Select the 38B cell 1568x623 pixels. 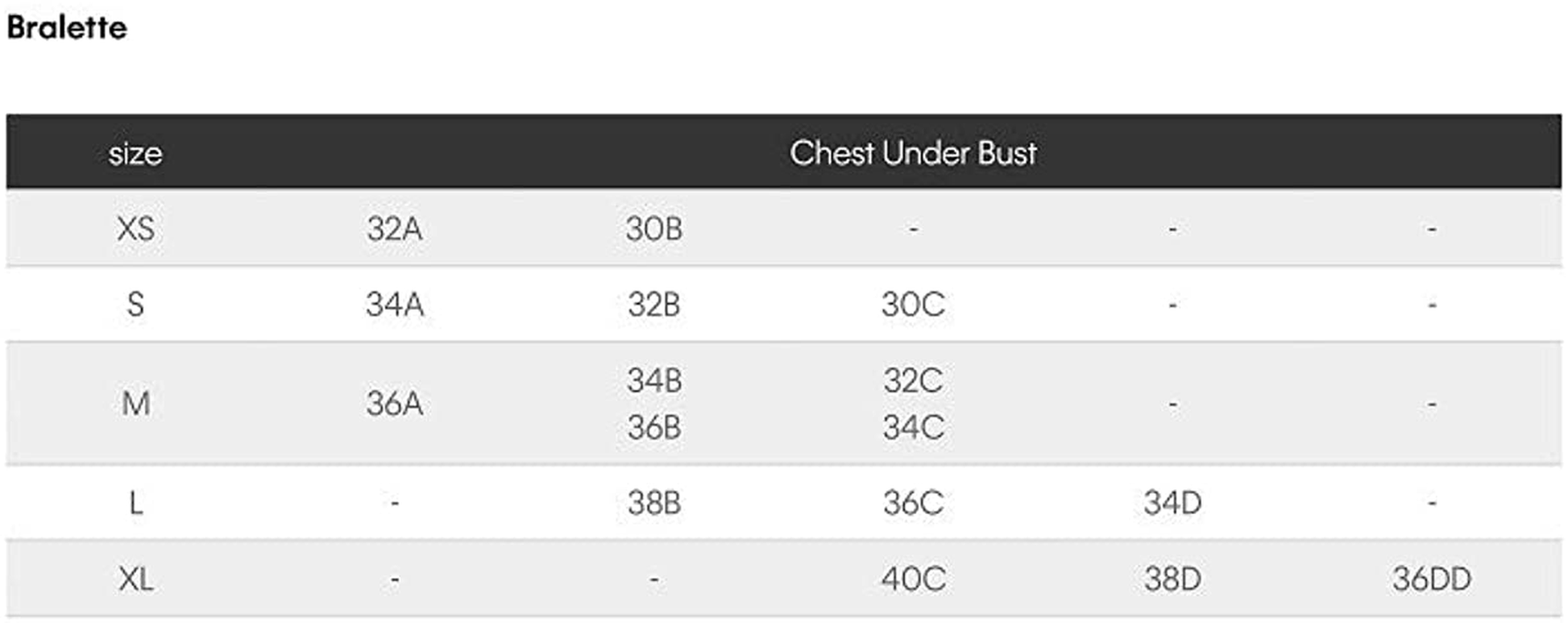click(653, 503)
